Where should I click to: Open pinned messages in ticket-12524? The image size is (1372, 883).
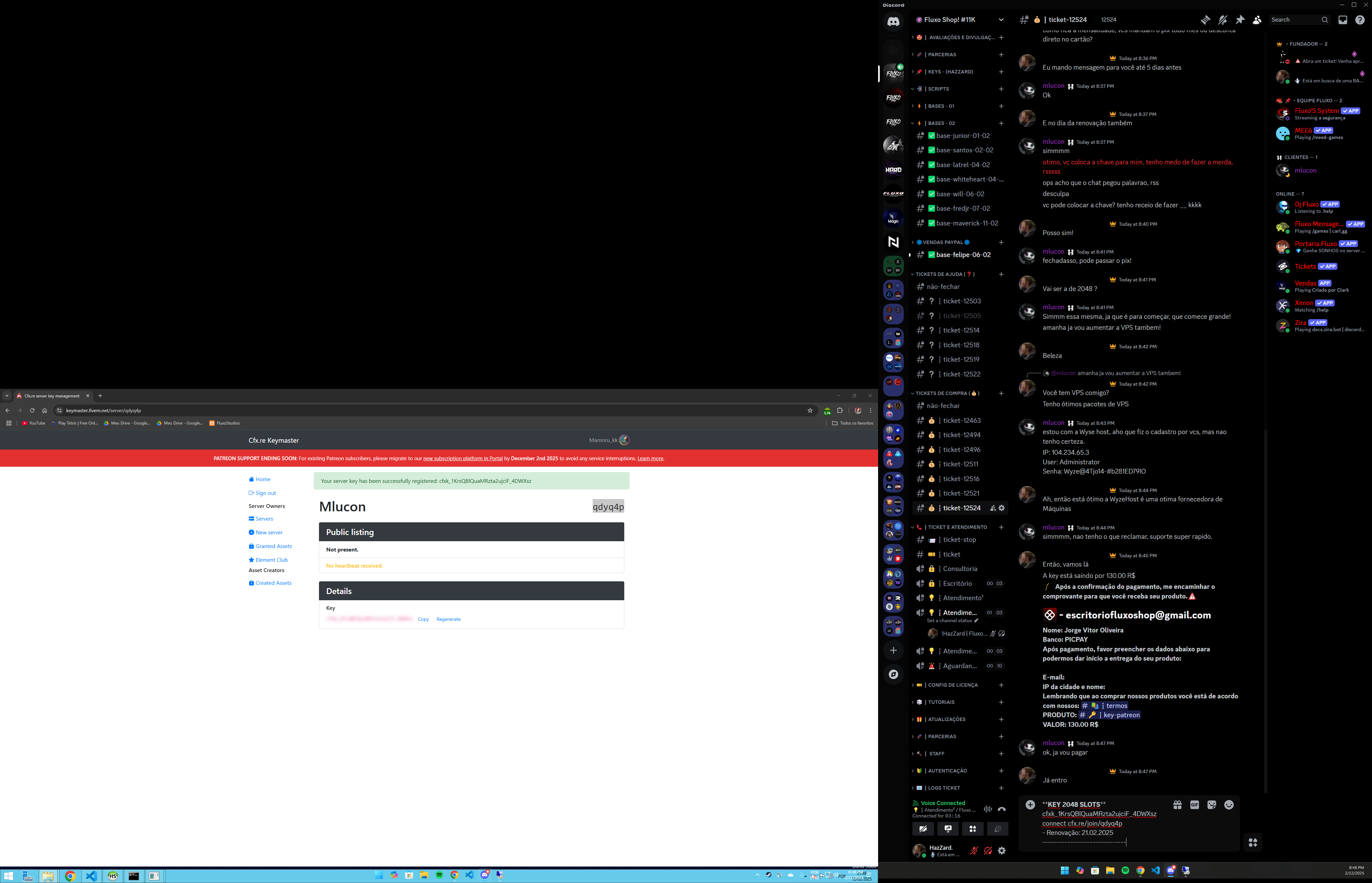coord(1240,20)
